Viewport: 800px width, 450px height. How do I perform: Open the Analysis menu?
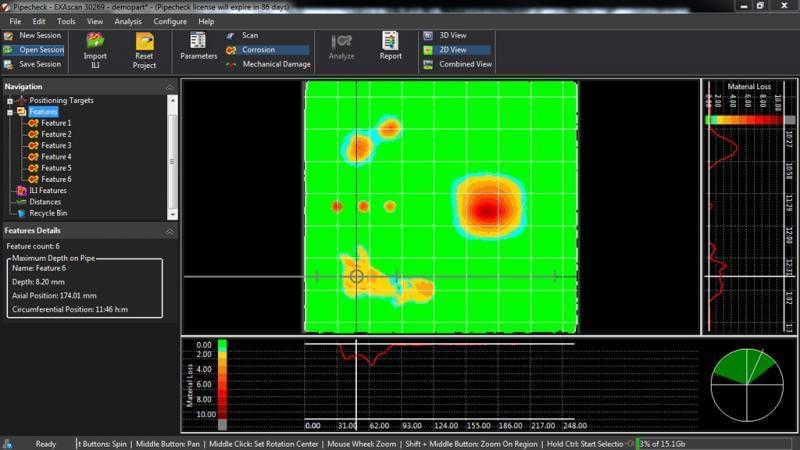[x=128, y=21]
